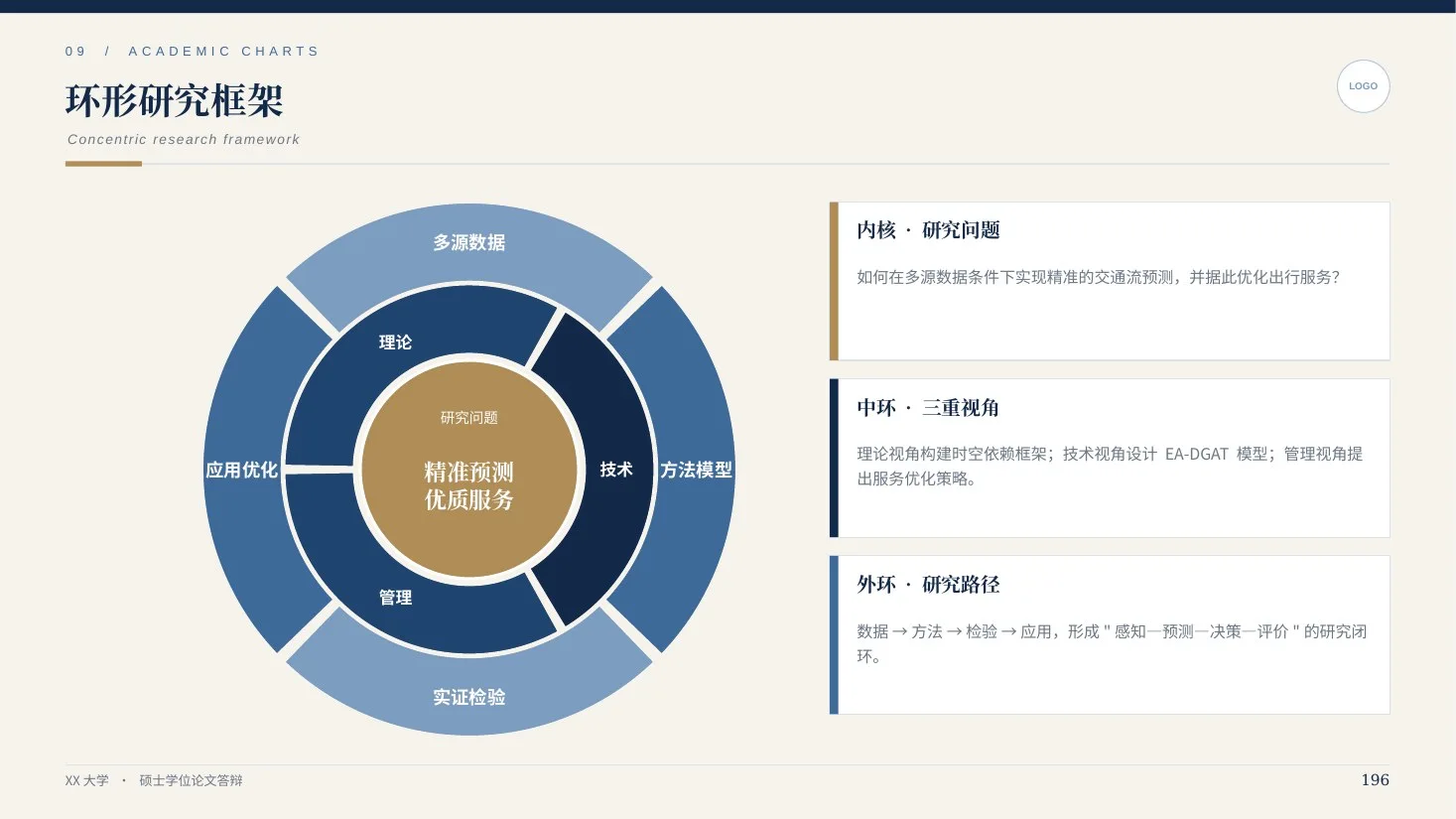Select the 方法模型 outer ring segment
This screenshot has height=819, width=1456.
(696, 470)
